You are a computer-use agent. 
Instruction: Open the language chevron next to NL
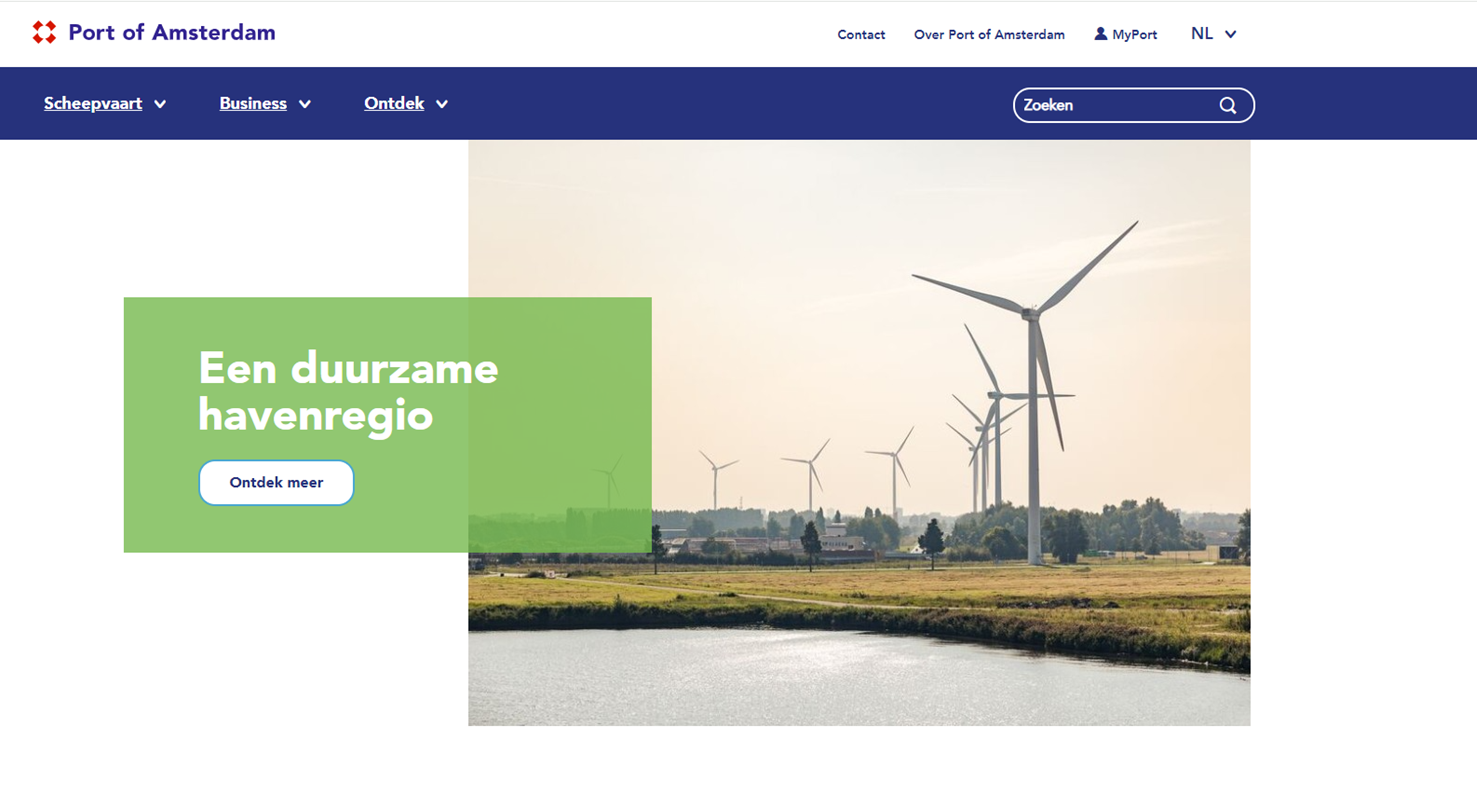coord(1231,34)
